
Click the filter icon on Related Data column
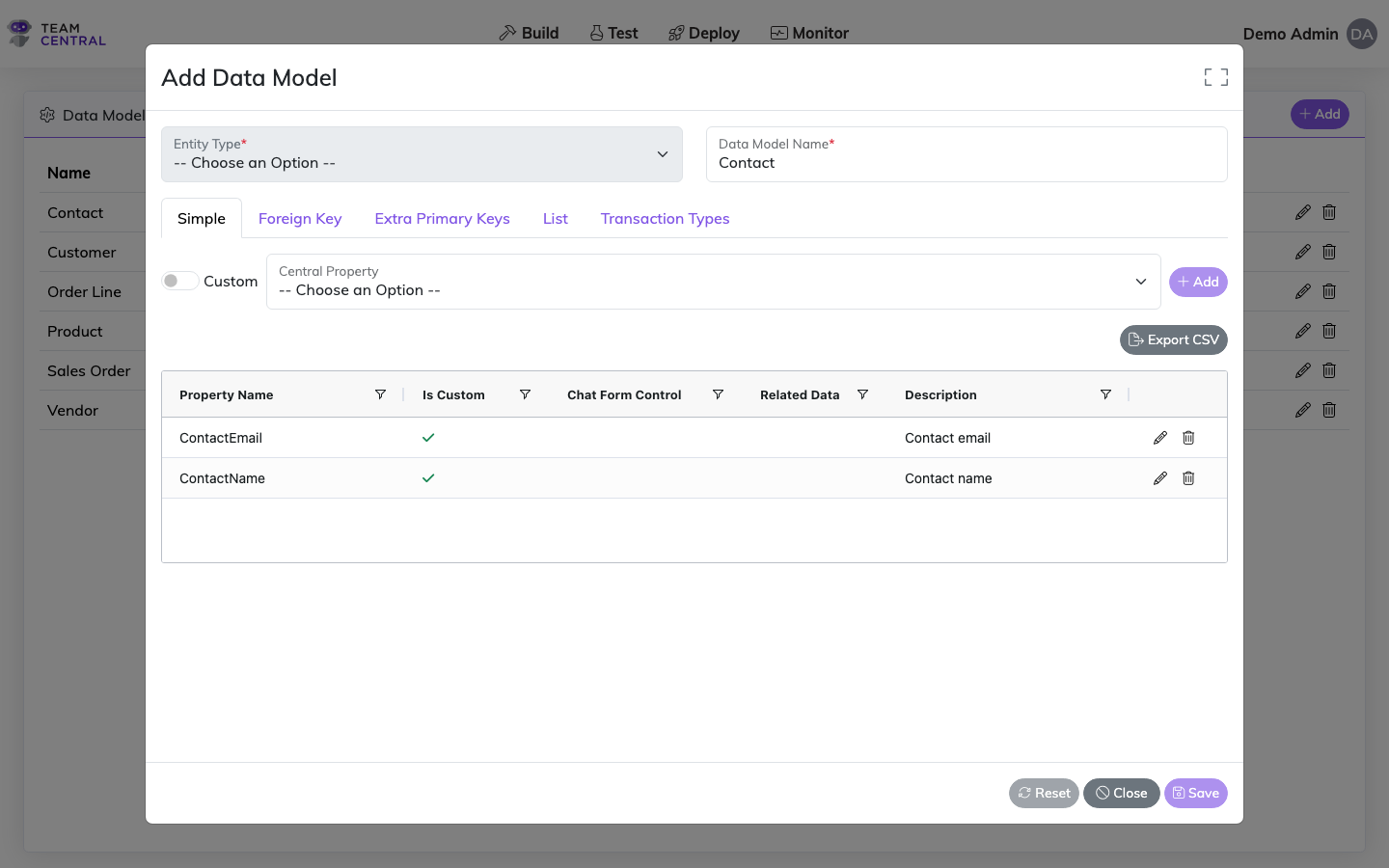tap(861, 394)
